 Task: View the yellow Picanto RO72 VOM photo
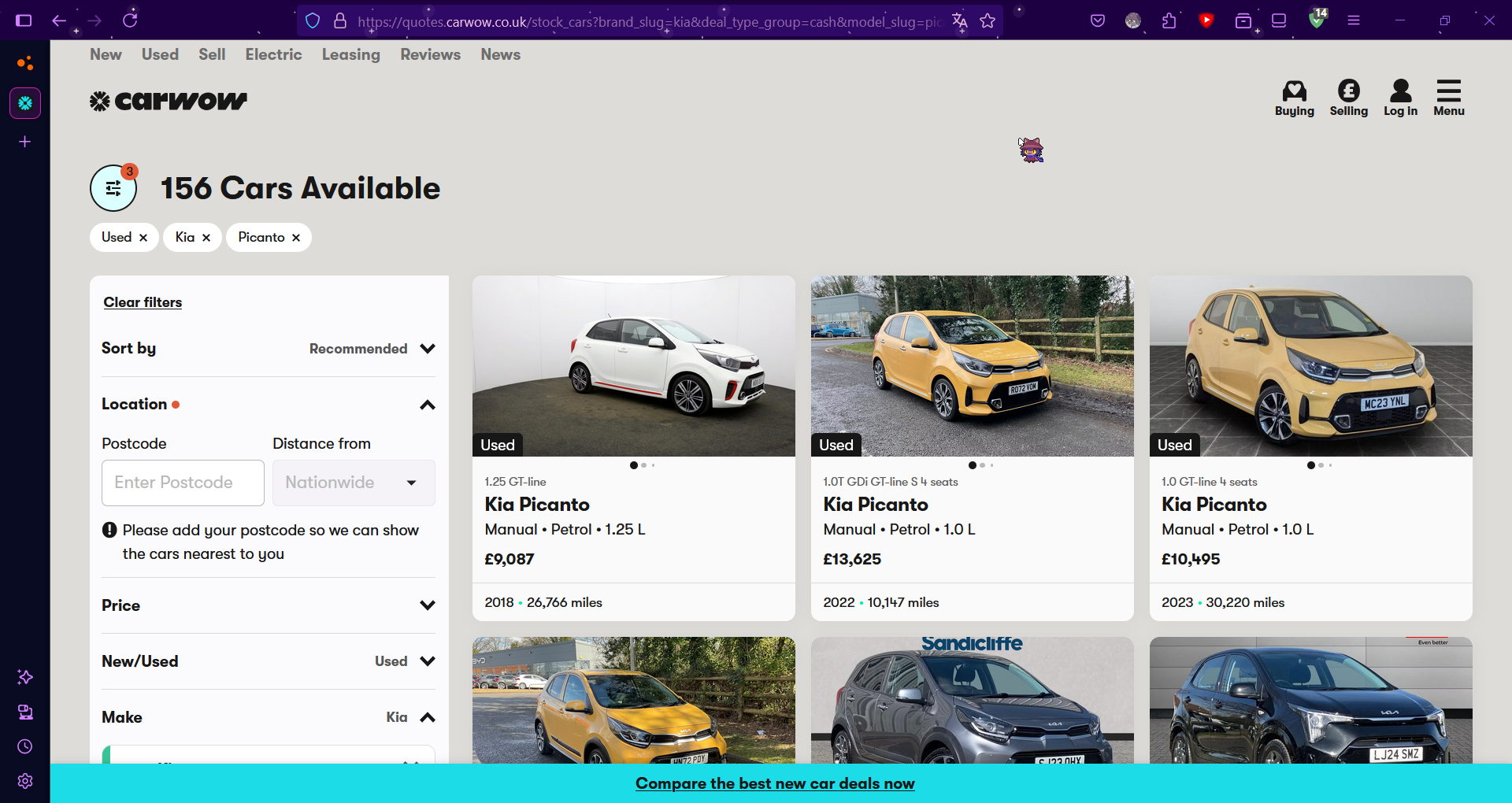[x=973, y=366]
